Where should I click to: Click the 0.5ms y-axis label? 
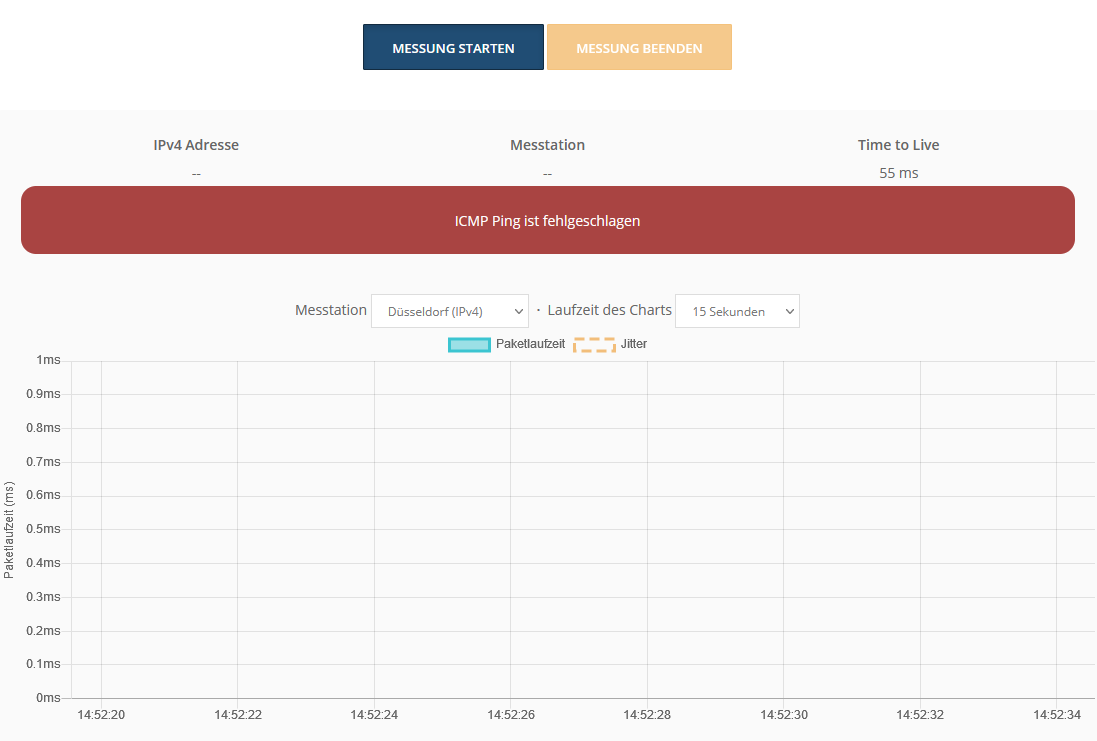click(43, 529)
